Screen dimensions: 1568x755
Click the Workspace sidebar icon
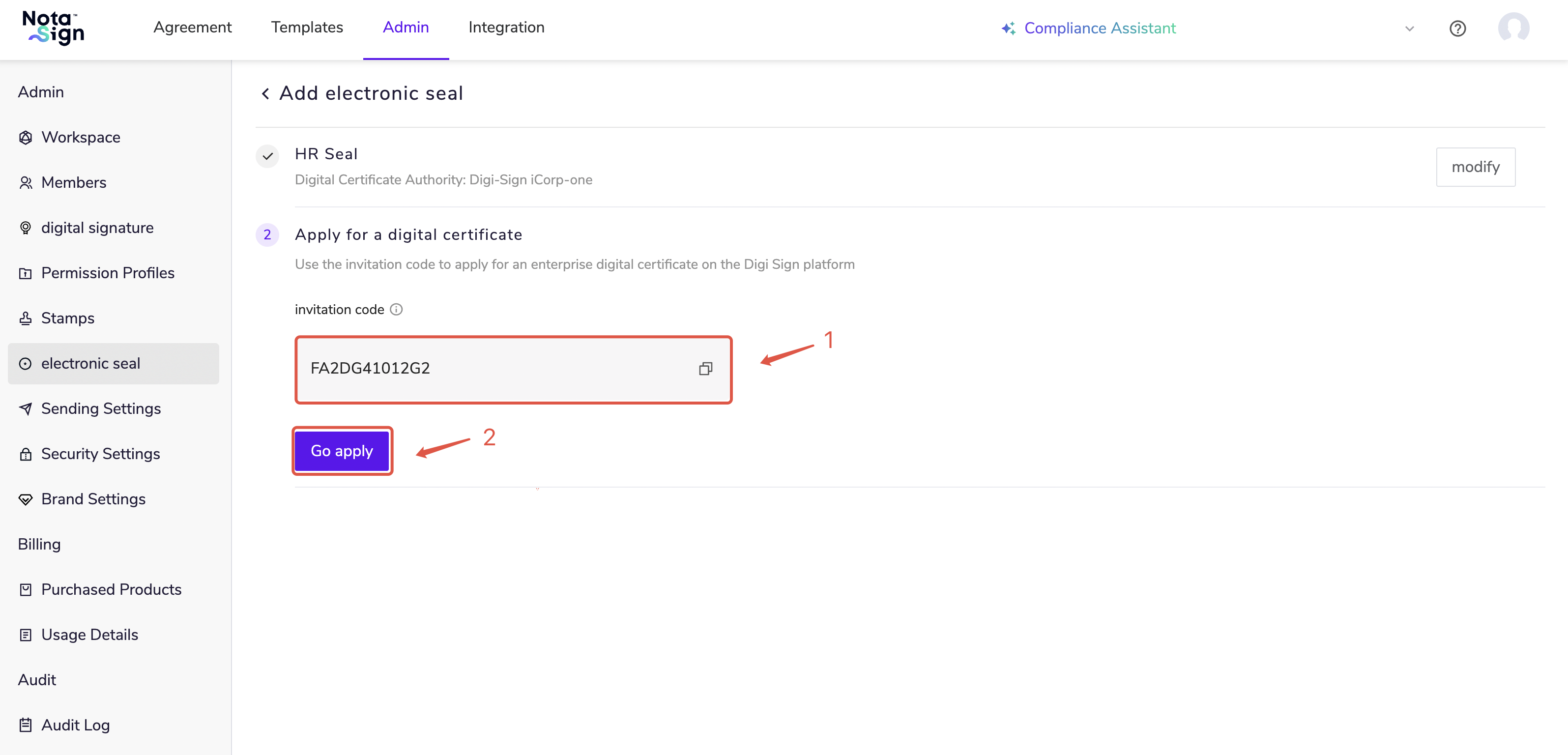(x=26, y=138)
